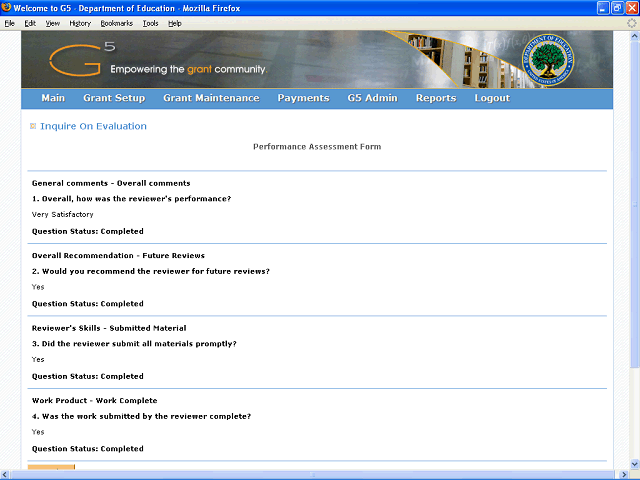
Task: Open the Grant Maintenance navigation tab
Action: click(x=211, y=98)
